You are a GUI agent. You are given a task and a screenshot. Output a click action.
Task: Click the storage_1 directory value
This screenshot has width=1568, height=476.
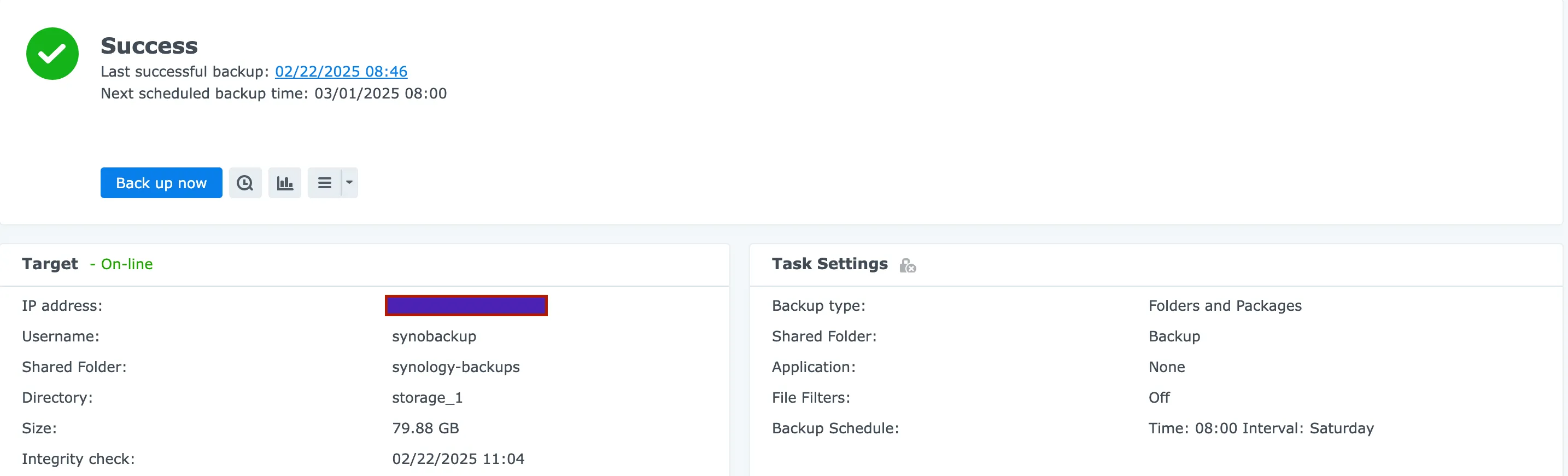pyautogui.click(x=428, y=397)
